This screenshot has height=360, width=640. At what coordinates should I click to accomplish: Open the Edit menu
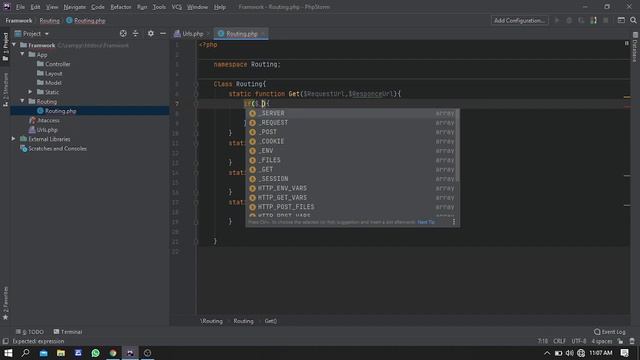(36, 7)
